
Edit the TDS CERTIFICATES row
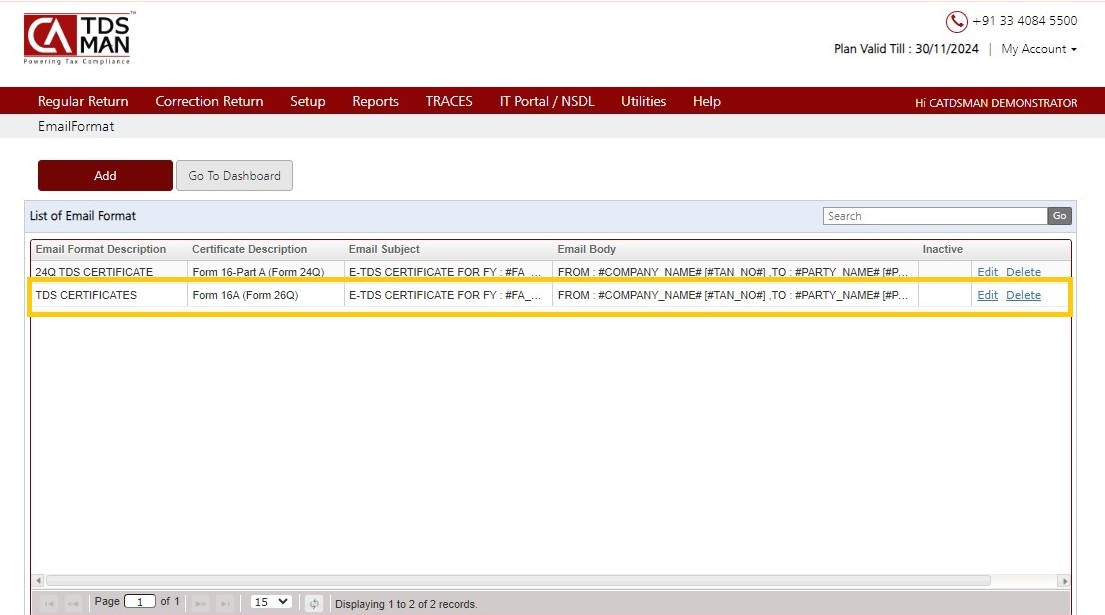pos(987,295)
